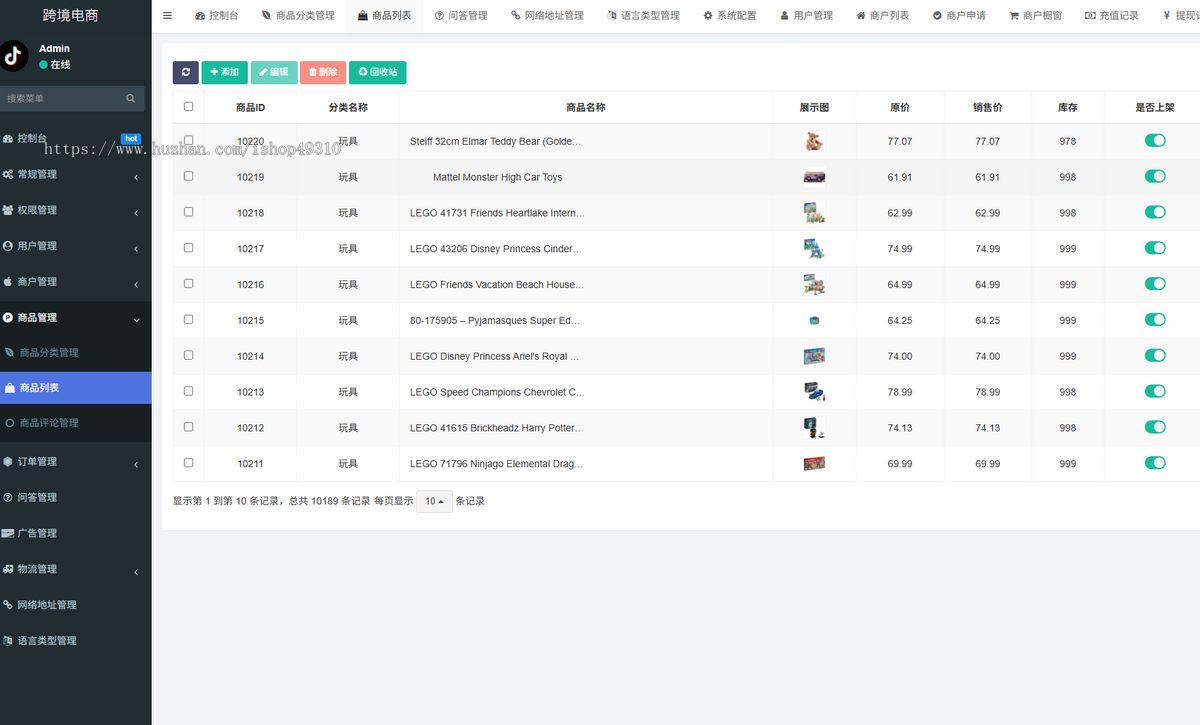Open 语言类型管理 in the sidebar
The image size is (1200, 725).
pyautogui.click(x=76, y=641)
